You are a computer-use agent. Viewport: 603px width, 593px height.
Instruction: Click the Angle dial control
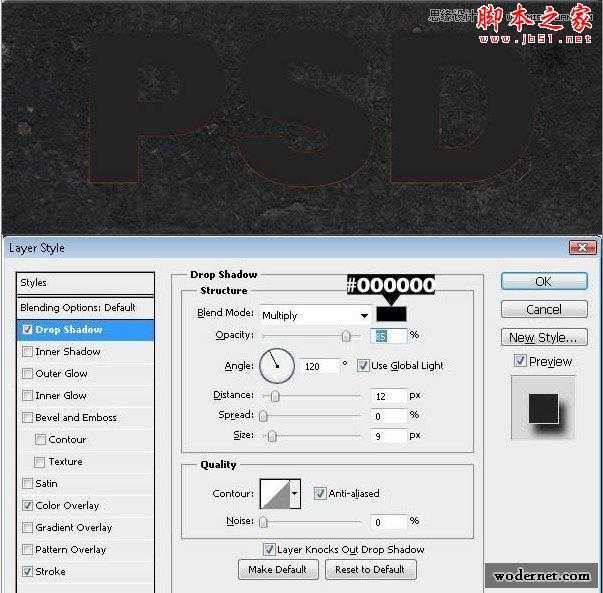point(277,366)
